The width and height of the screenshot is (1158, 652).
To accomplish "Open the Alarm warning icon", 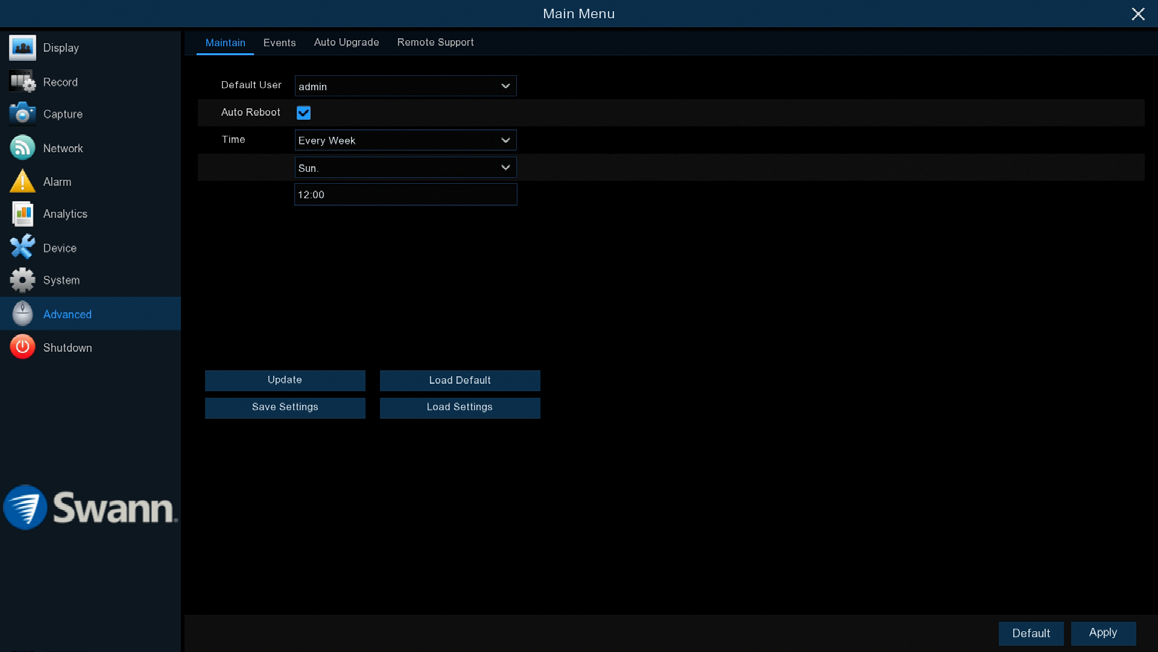I will pyautogui.click(x=22, y=181).
